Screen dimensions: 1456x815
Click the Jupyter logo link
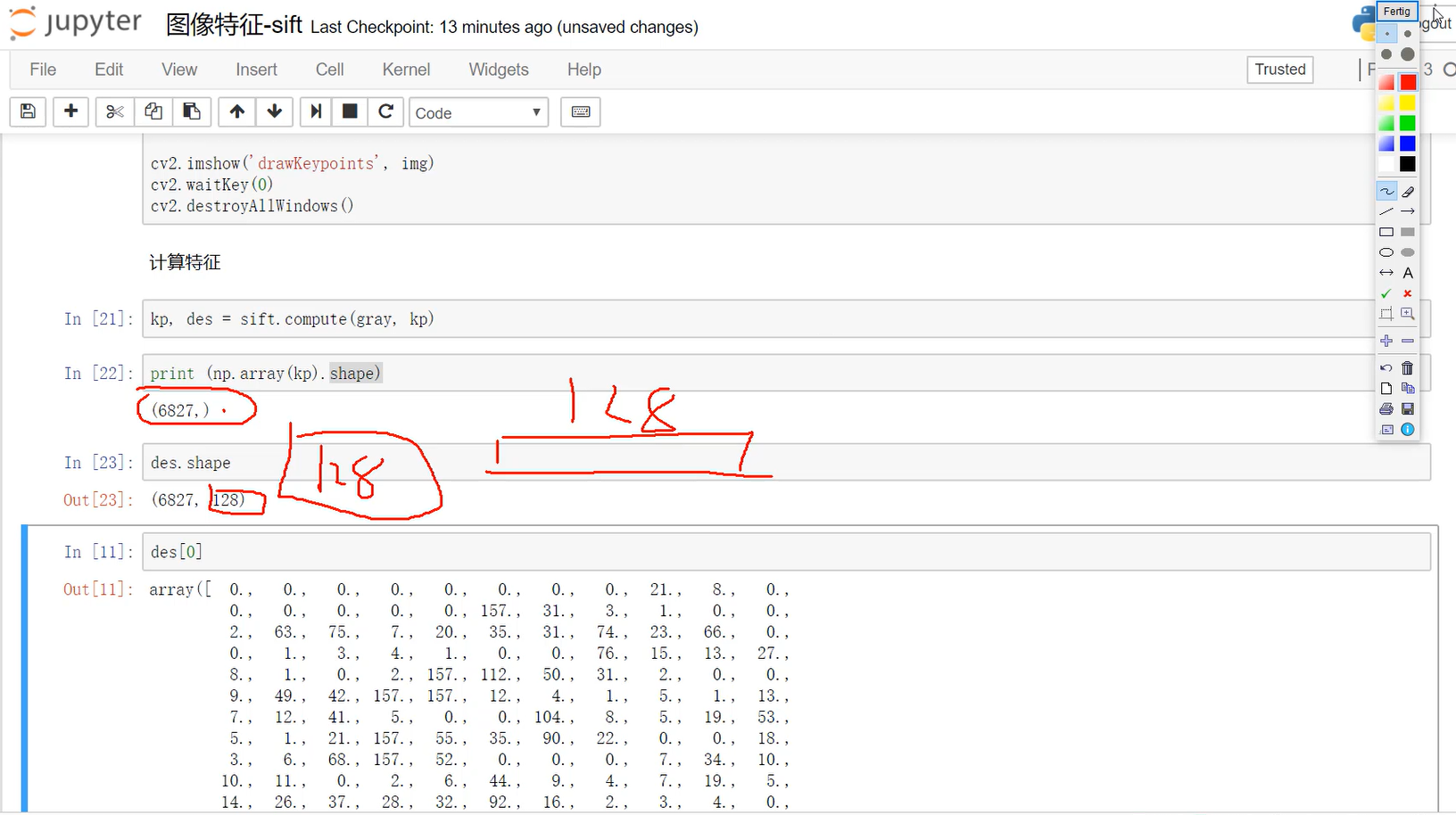click(75, 23)
